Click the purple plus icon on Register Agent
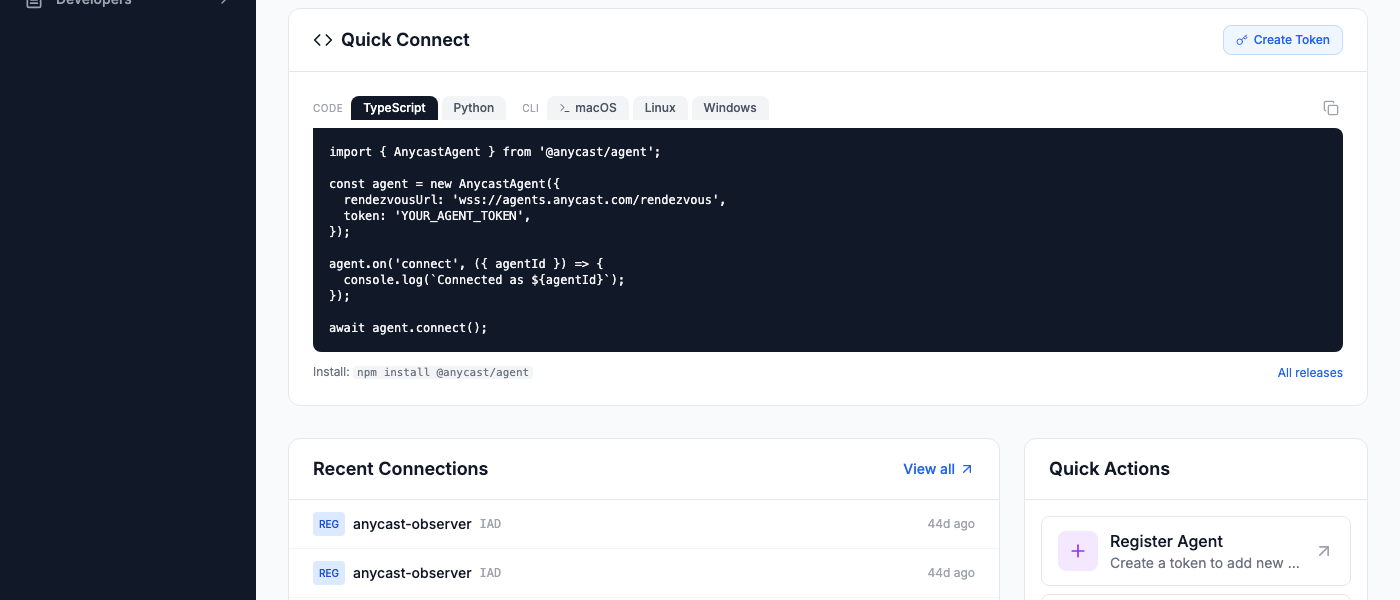Viewport: 1400px width, 600px height. click(x=1078, y=551)
